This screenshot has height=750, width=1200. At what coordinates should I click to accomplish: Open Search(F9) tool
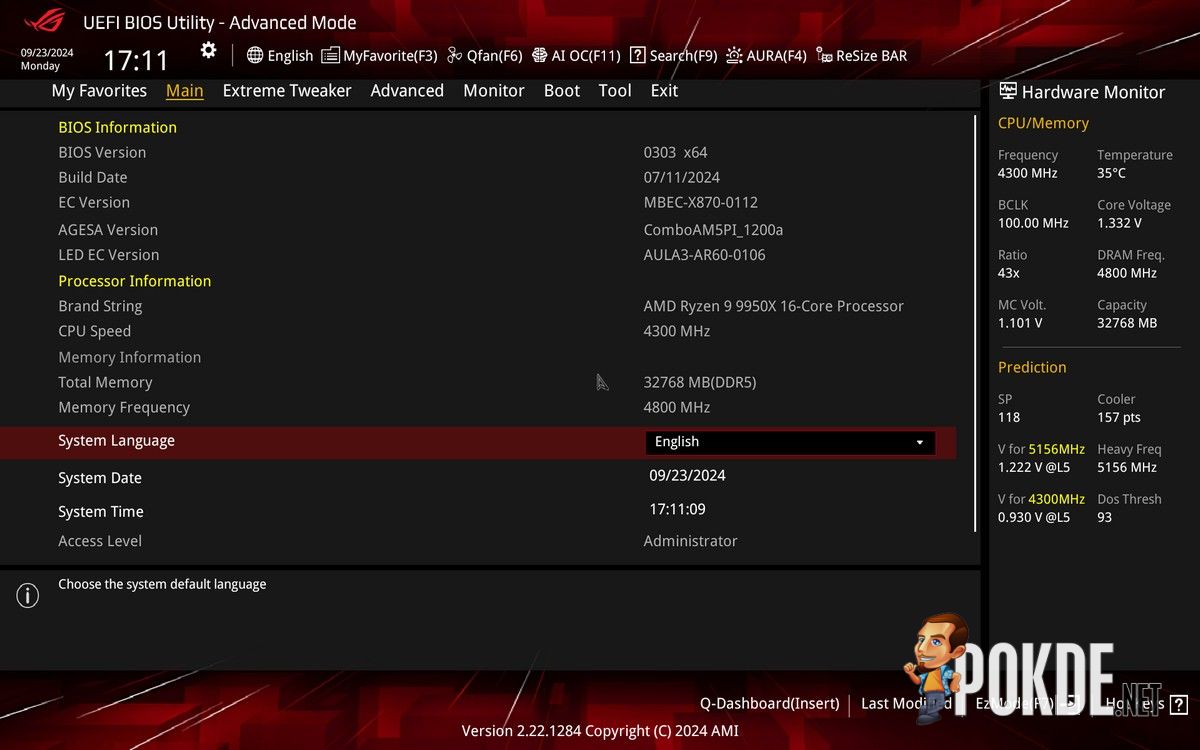[673, 56]
